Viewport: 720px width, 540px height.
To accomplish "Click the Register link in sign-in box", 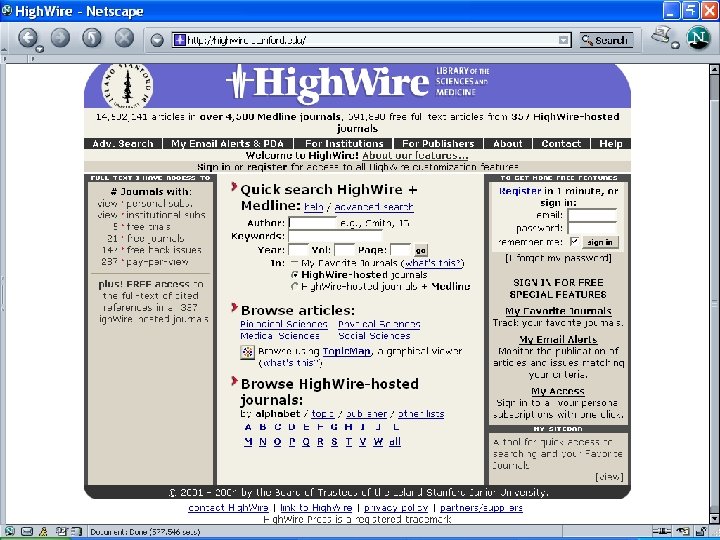I will tap(520, 191).
